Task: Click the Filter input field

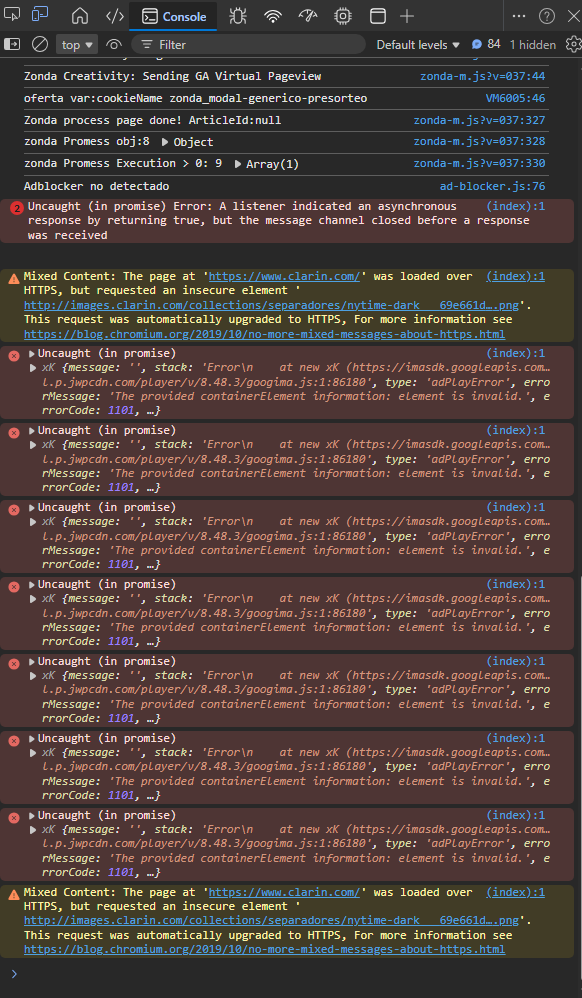Action: point(248,45)
